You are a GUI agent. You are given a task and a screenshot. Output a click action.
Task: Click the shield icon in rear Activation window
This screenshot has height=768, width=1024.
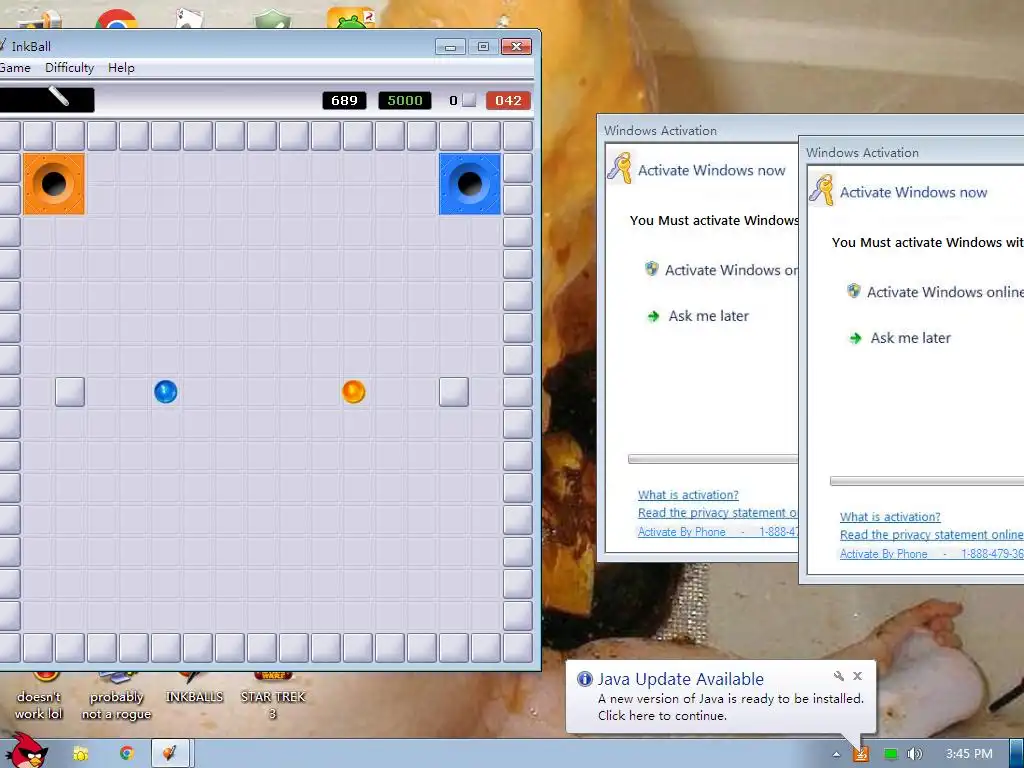pyautogui.click(x=652, y=269)
